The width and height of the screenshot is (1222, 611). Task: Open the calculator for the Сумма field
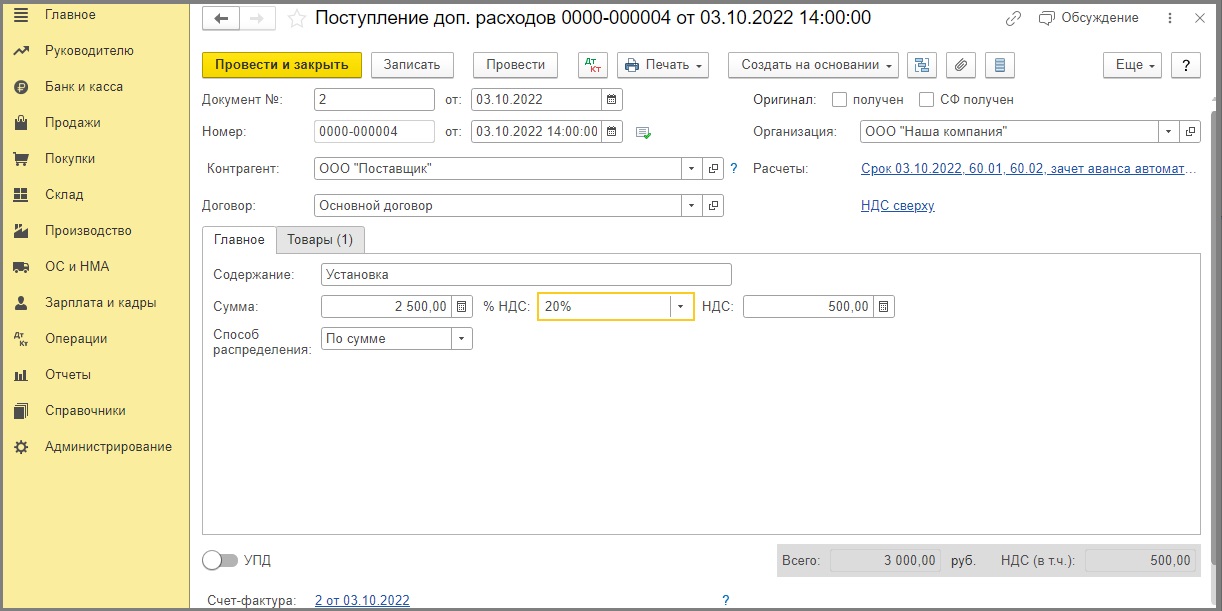[461, 307]
